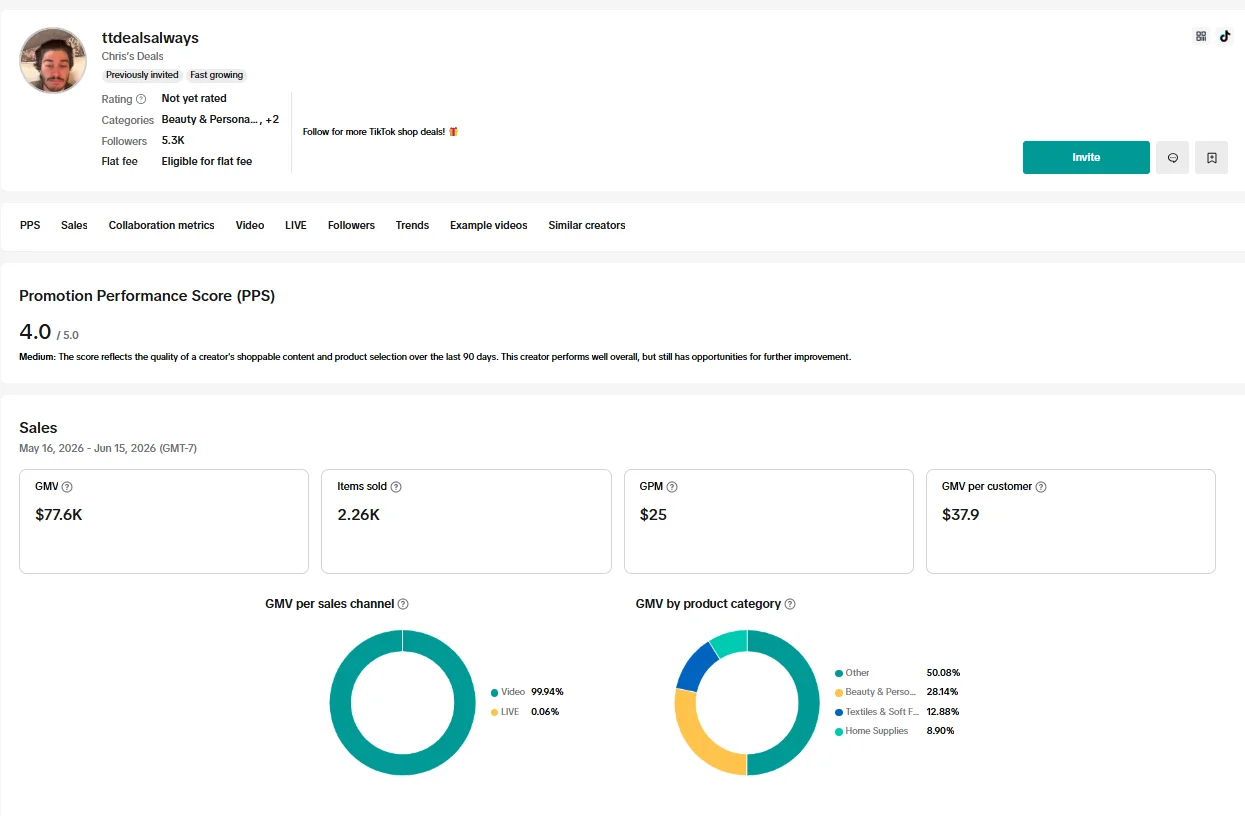1245x816 pixels.
Task: Click the 2.26K items sold value
Action: click(x=358, y=515)
